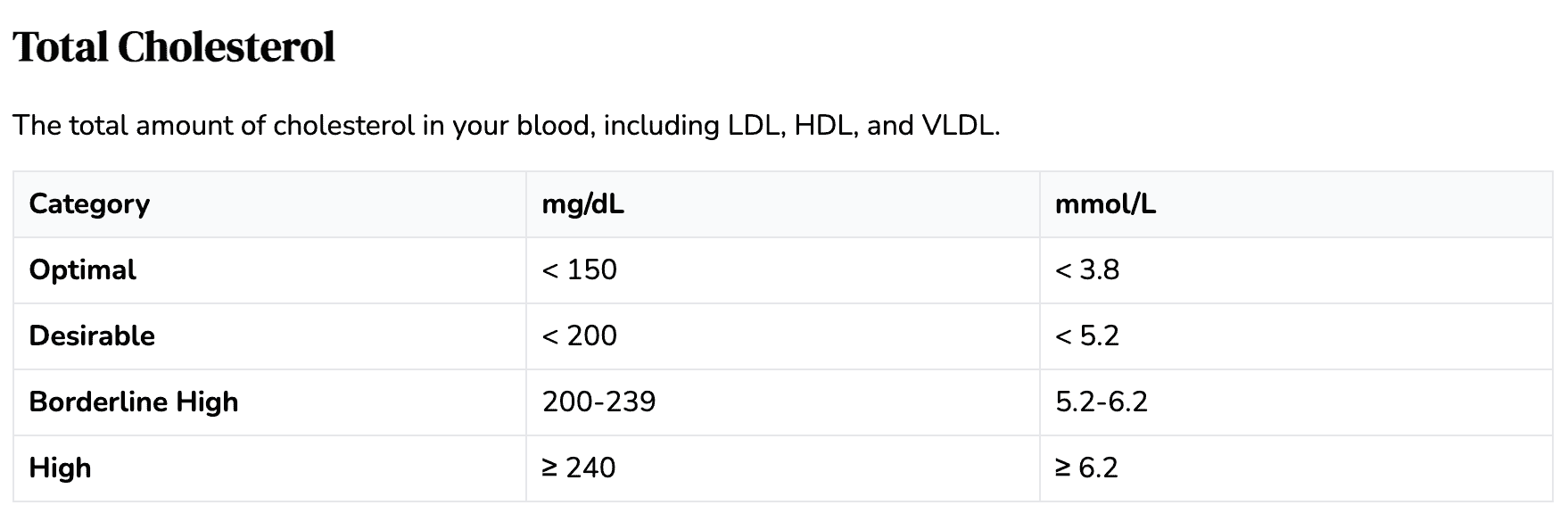
Task: Click the word VLDL in the description
Action: point(959,126)
